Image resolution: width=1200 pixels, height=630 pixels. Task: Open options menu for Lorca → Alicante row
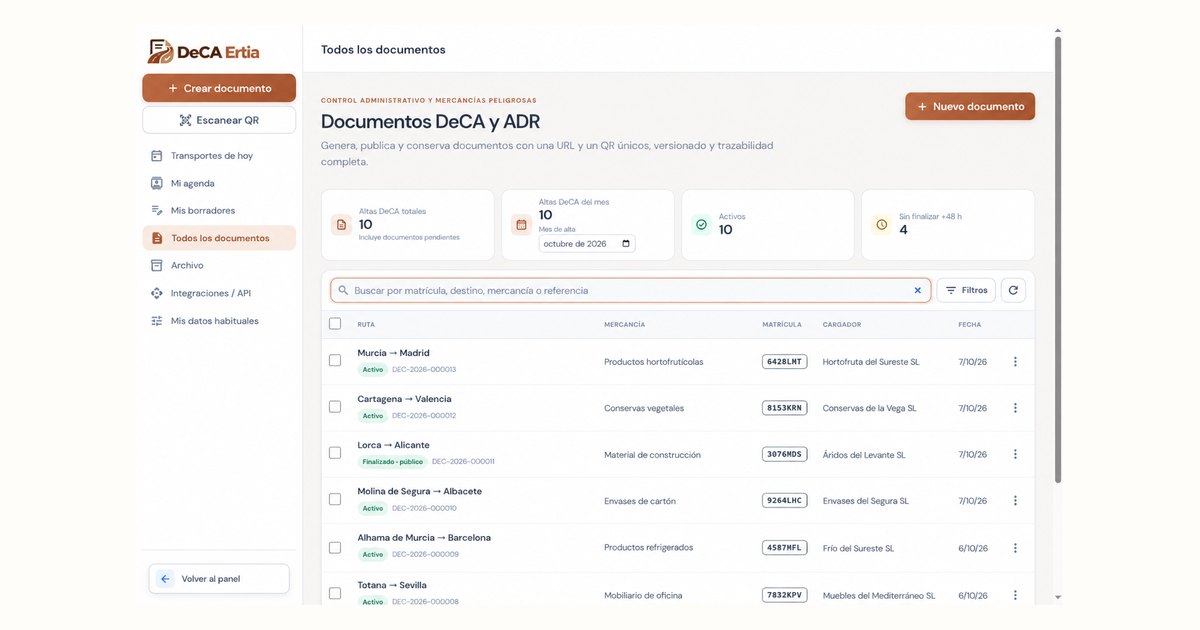pyautogui.click(x=1015, y=454)
